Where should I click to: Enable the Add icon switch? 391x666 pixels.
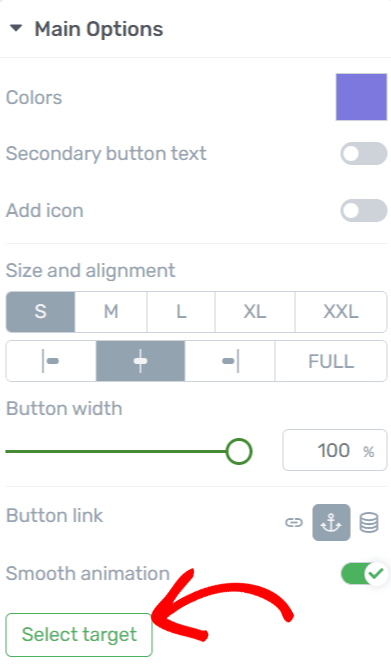coord(363,210)
